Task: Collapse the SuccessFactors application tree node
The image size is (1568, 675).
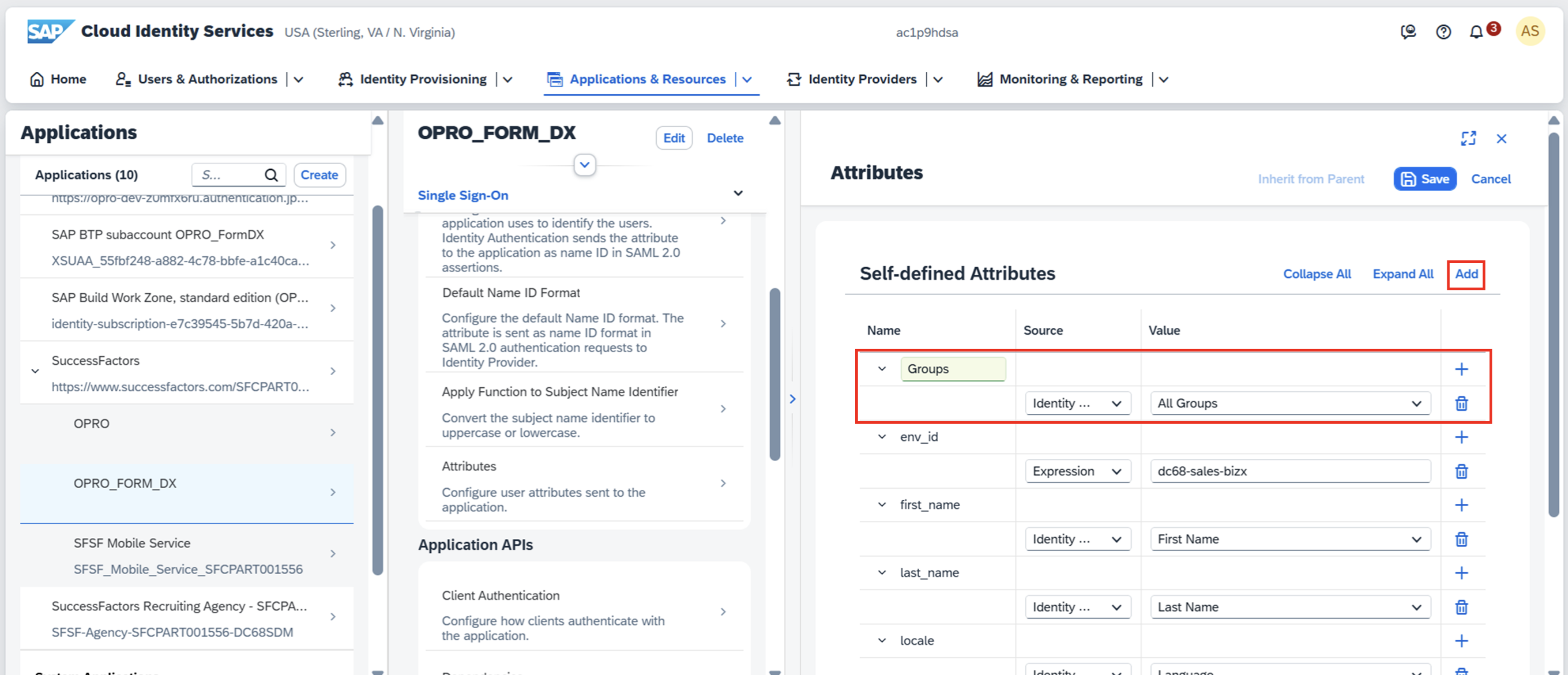Action: tap(35, 371)
